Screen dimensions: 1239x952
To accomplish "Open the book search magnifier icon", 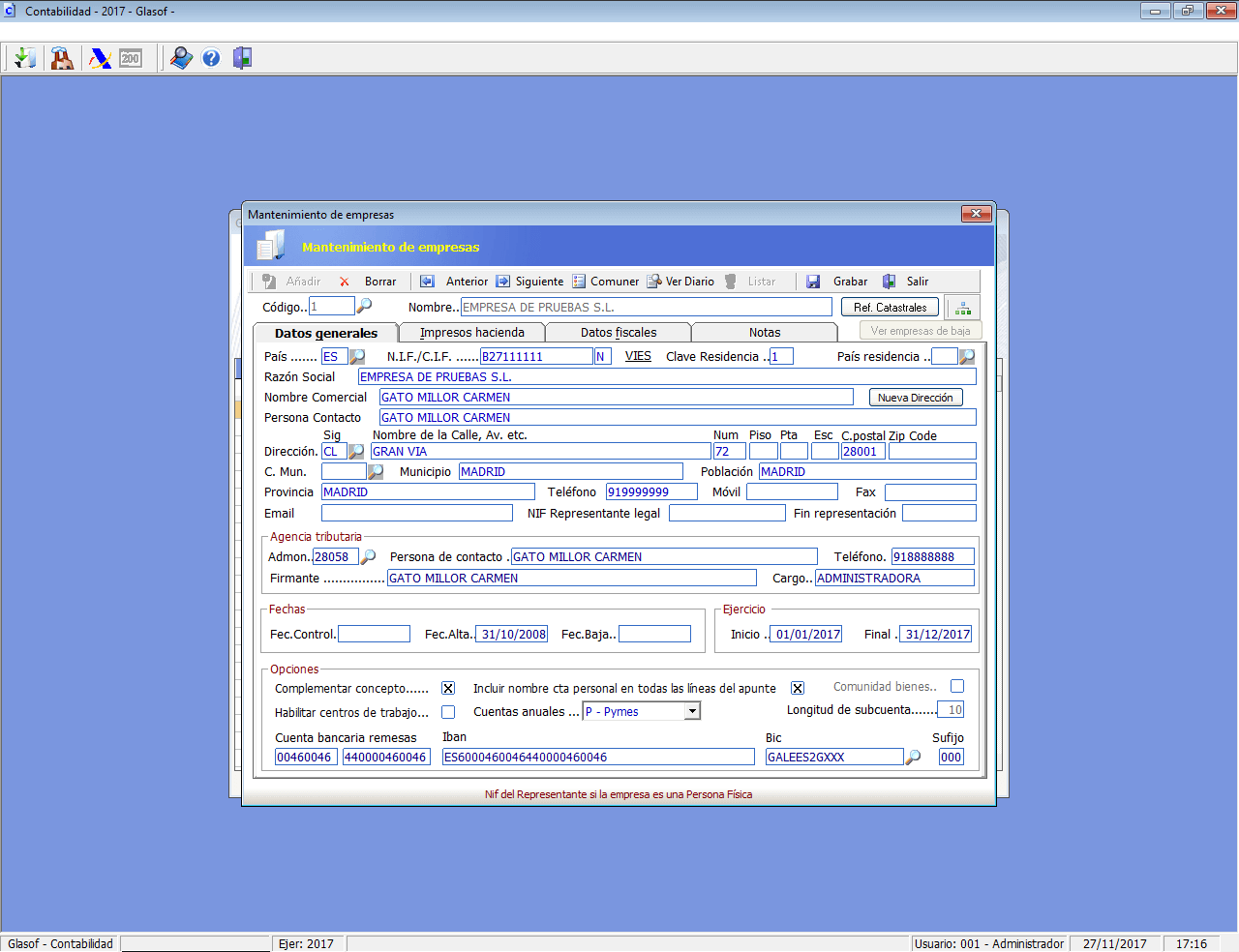I will click(x=181, y=58).
